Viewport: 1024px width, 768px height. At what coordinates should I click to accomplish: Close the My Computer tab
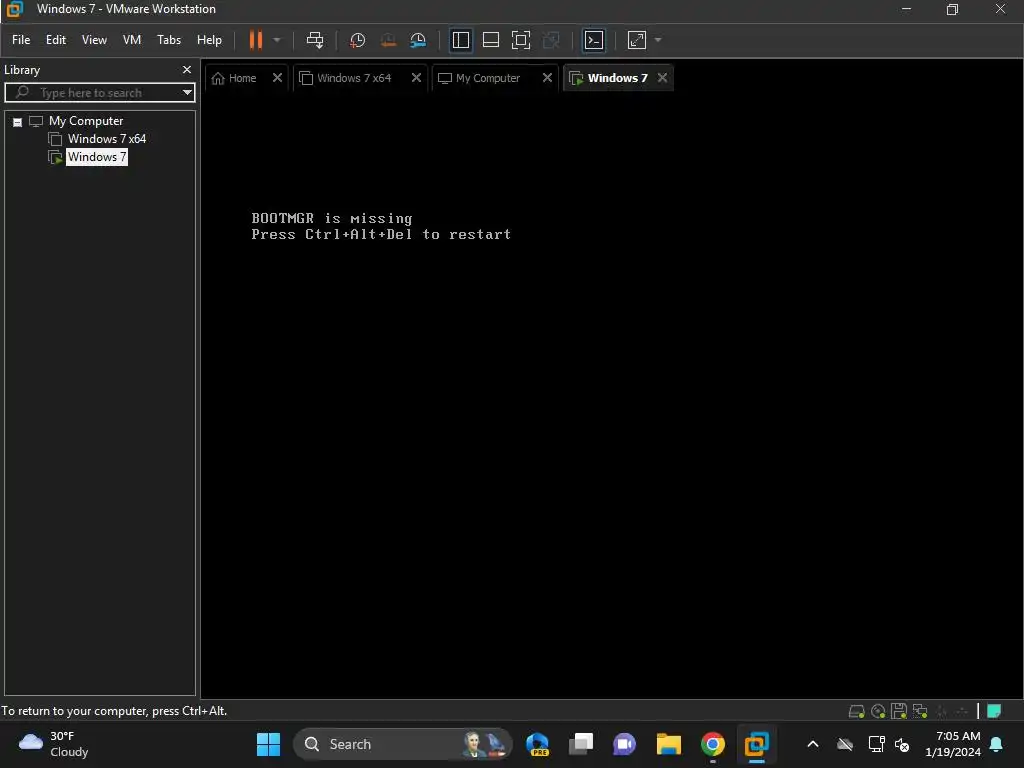[547, 78]
